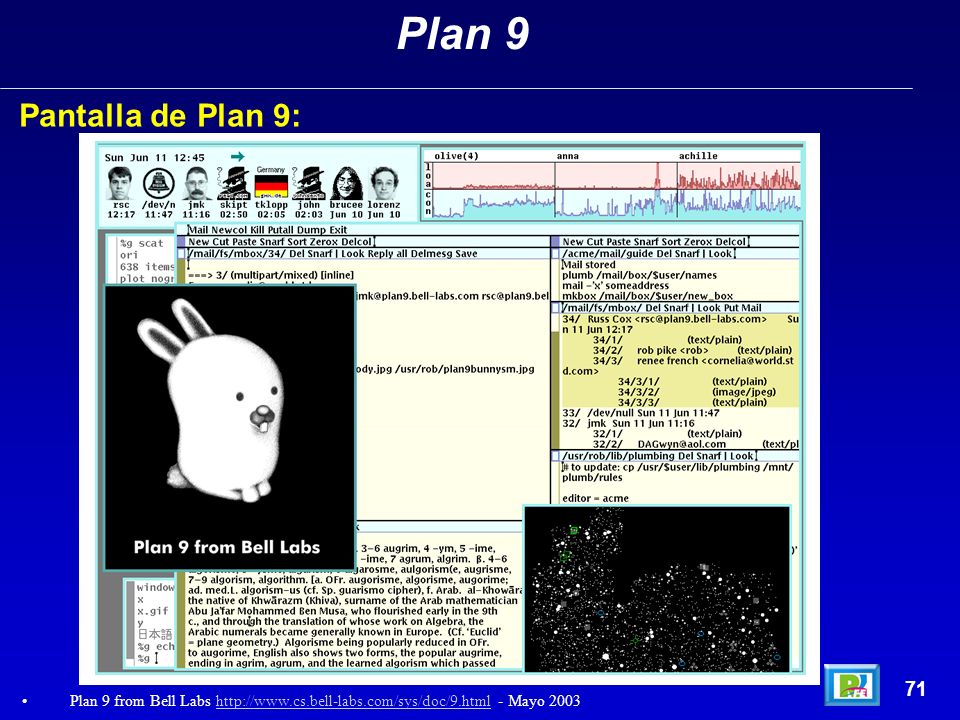
Task: Select the '32/2/ DAGwyn@aol.com' part
Action: tap(696, 444)
